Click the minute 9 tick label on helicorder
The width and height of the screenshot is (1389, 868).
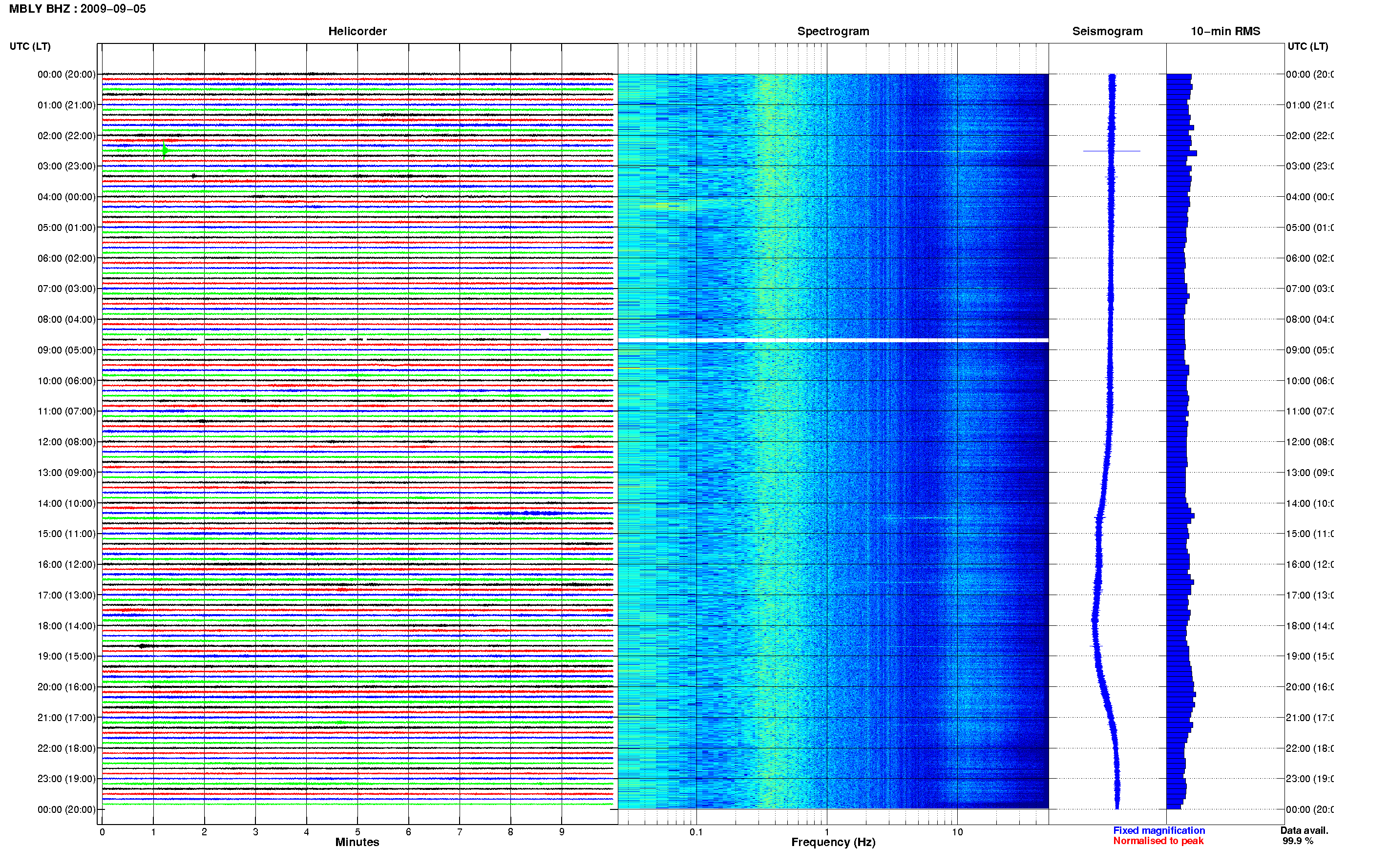tap(562, 832)
